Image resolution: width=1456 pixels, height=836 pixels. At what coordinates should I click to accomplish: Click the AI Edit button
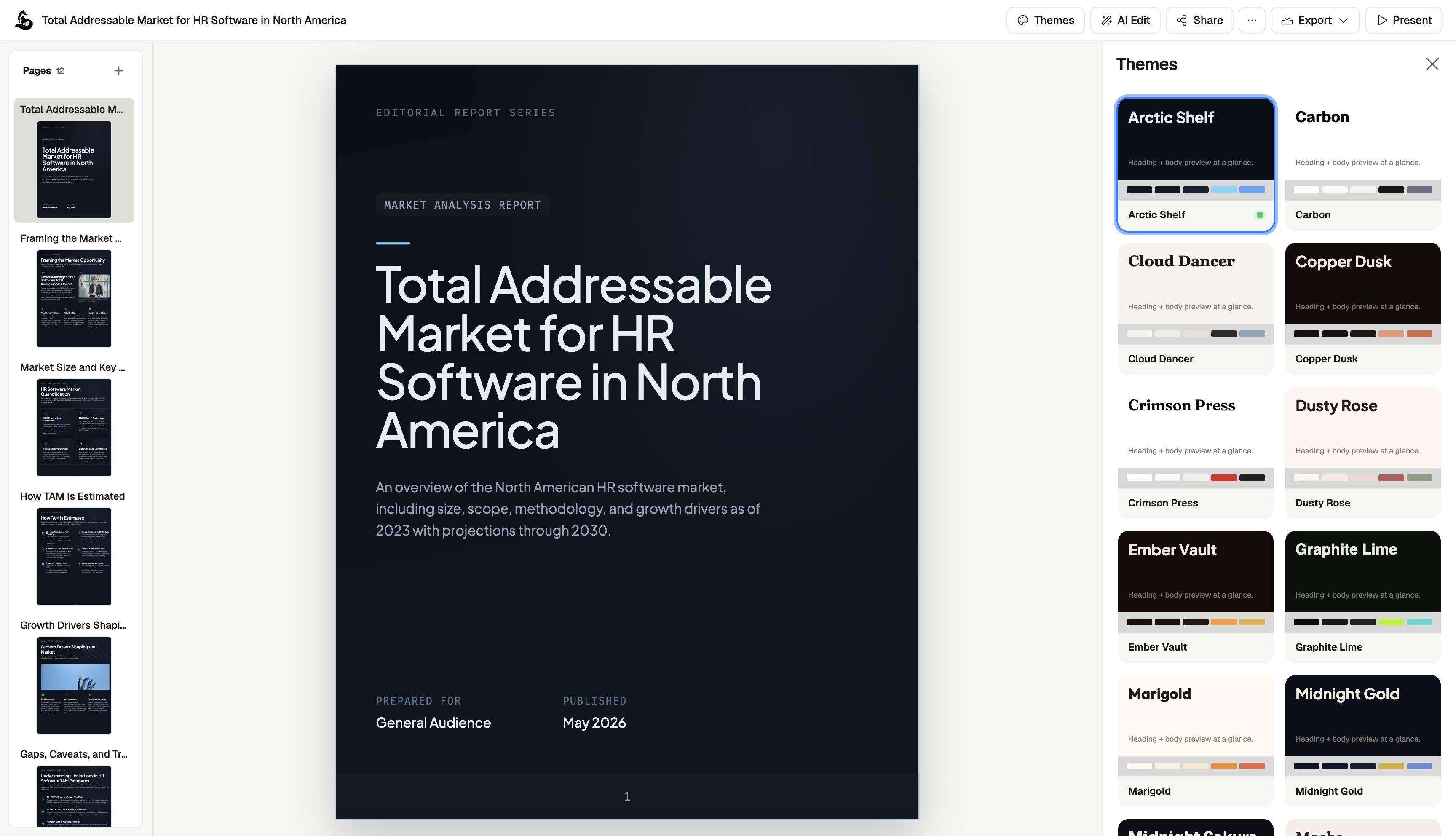1125,20
